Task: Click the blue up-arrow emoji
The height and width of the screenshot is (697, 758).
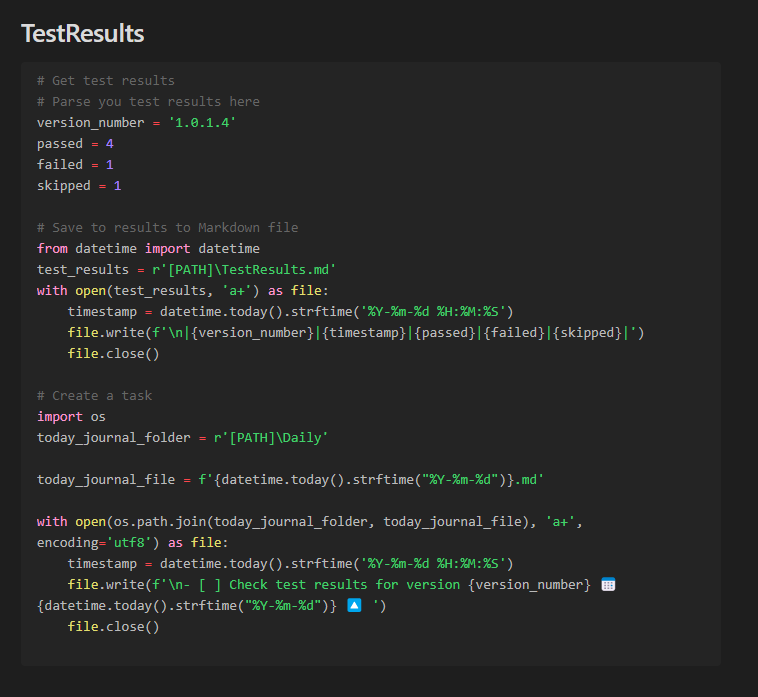Action: tap(354, 605)
